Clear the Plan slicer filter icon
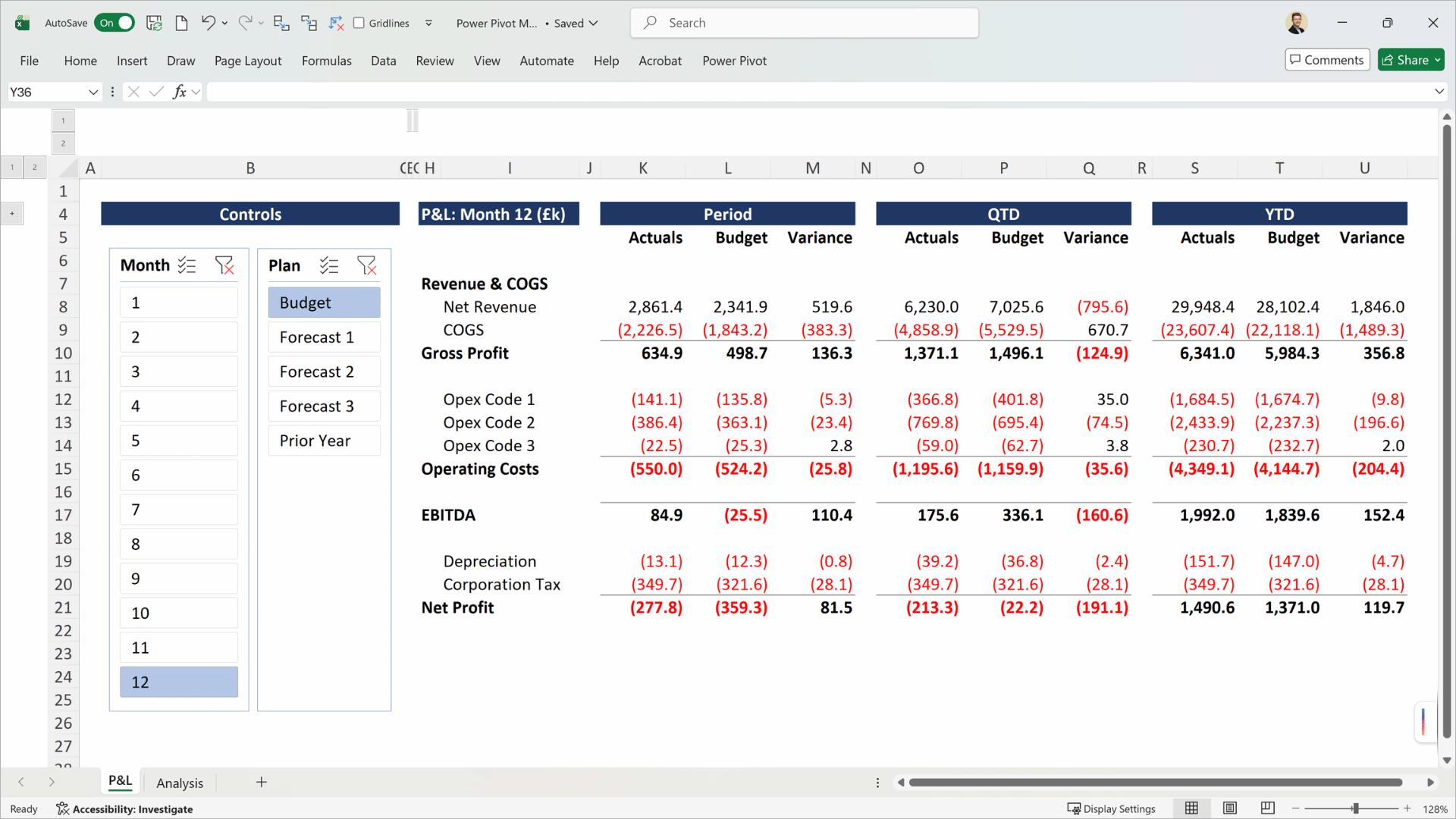 click(366, 265)
